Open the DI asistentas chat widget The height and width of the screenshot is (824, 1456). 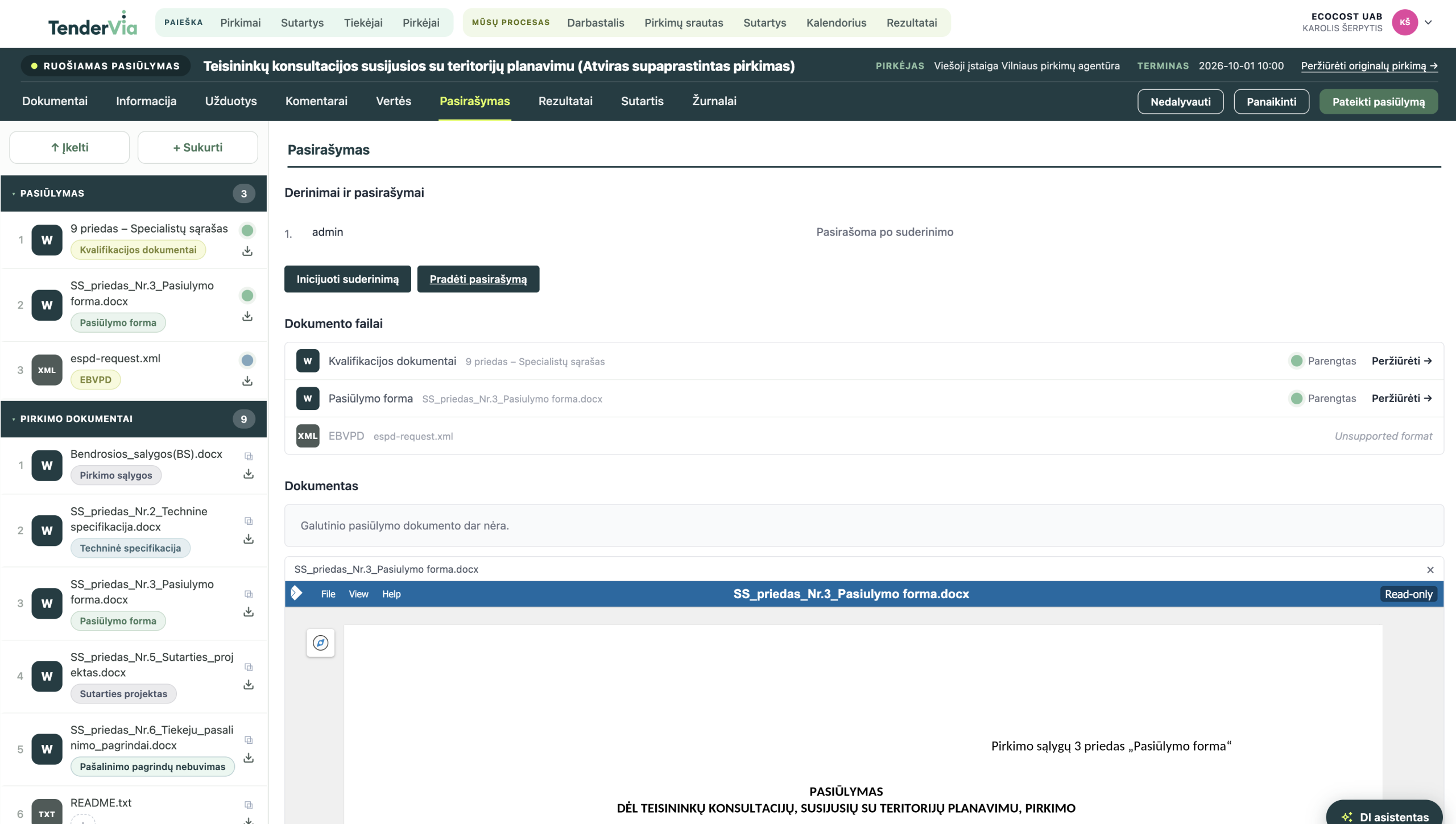1385,814
